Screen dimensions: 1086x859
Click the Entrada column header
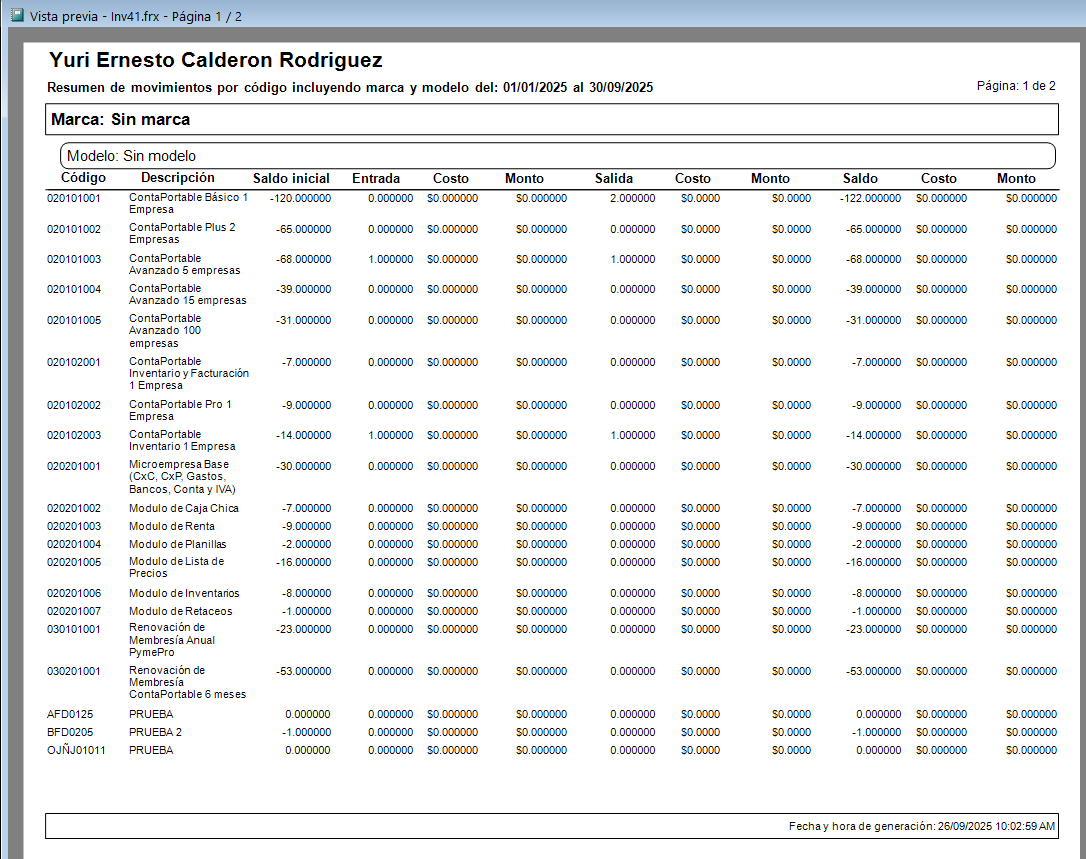pos(376,178)
